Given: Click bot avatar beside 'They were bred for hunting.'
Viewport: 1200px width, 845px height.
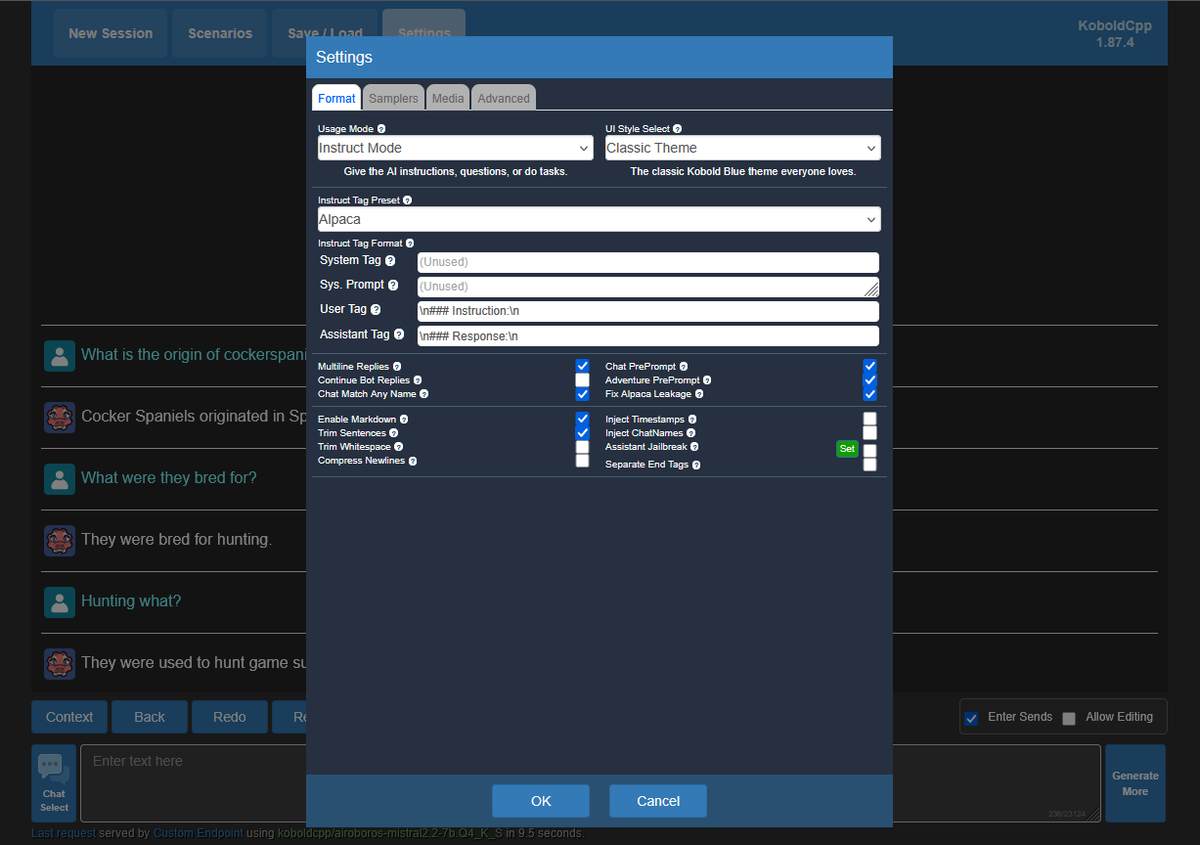Looking at the screenshot, I should (x=60, y=540).
